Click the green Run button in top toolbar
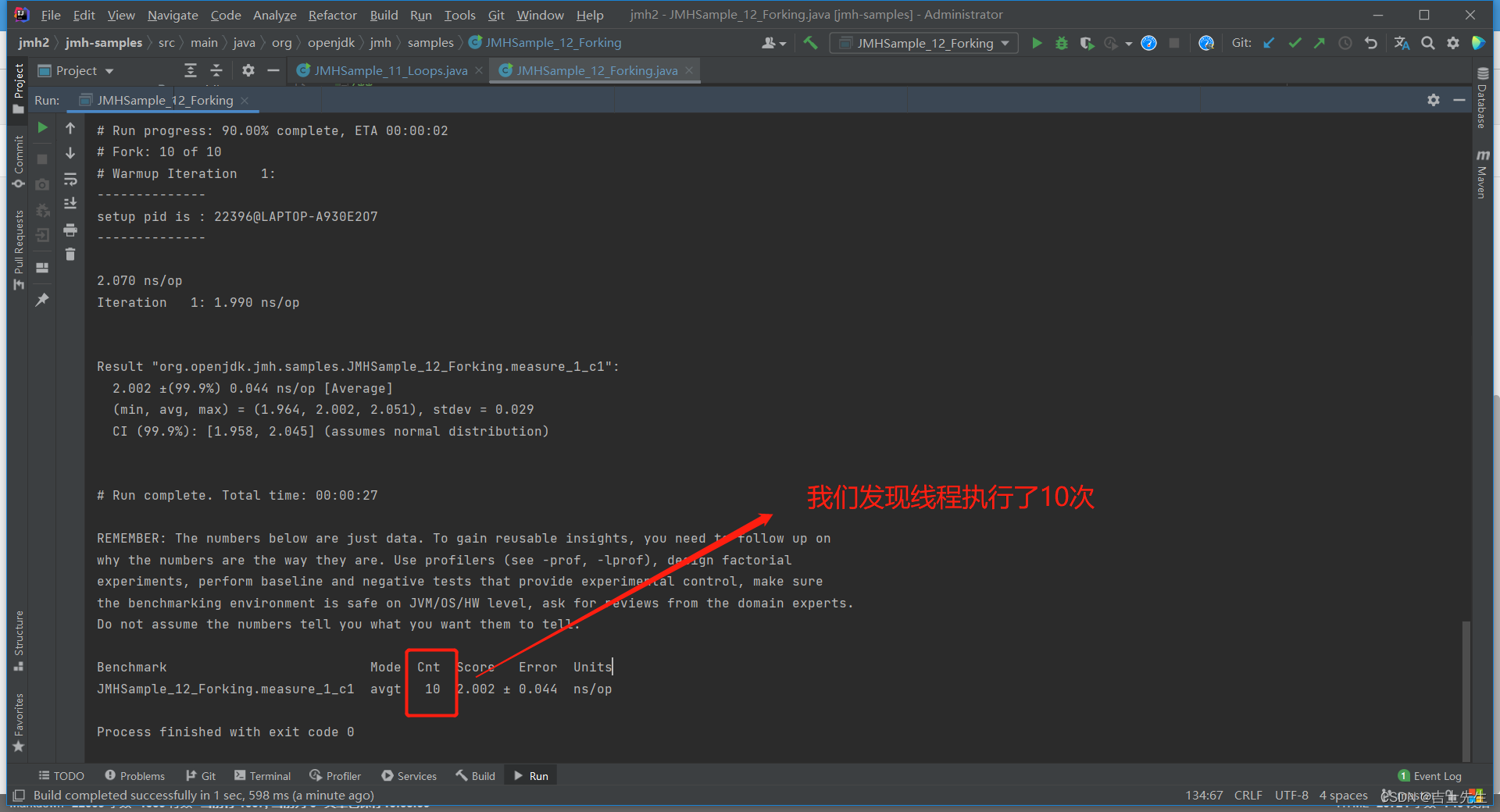 point(1037,43)
